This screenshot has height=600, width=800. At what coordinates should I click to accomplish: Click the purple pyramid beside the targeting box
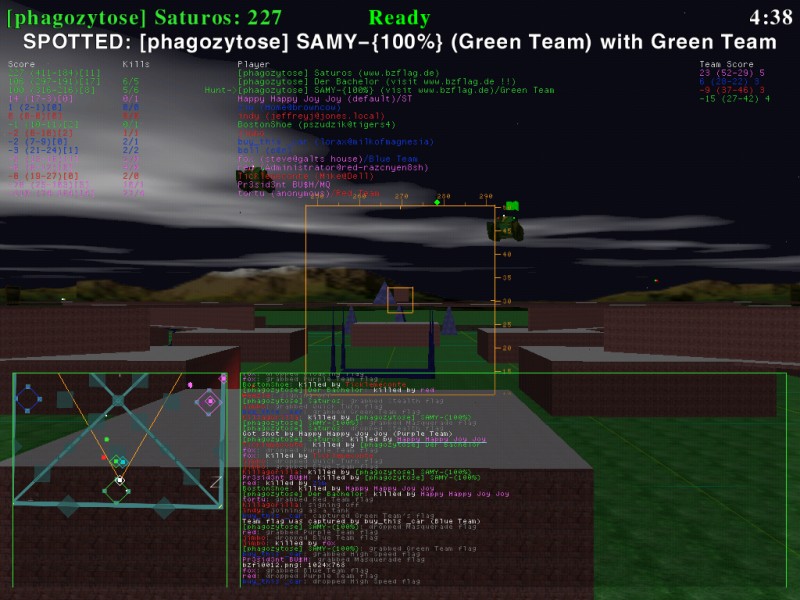381,293
